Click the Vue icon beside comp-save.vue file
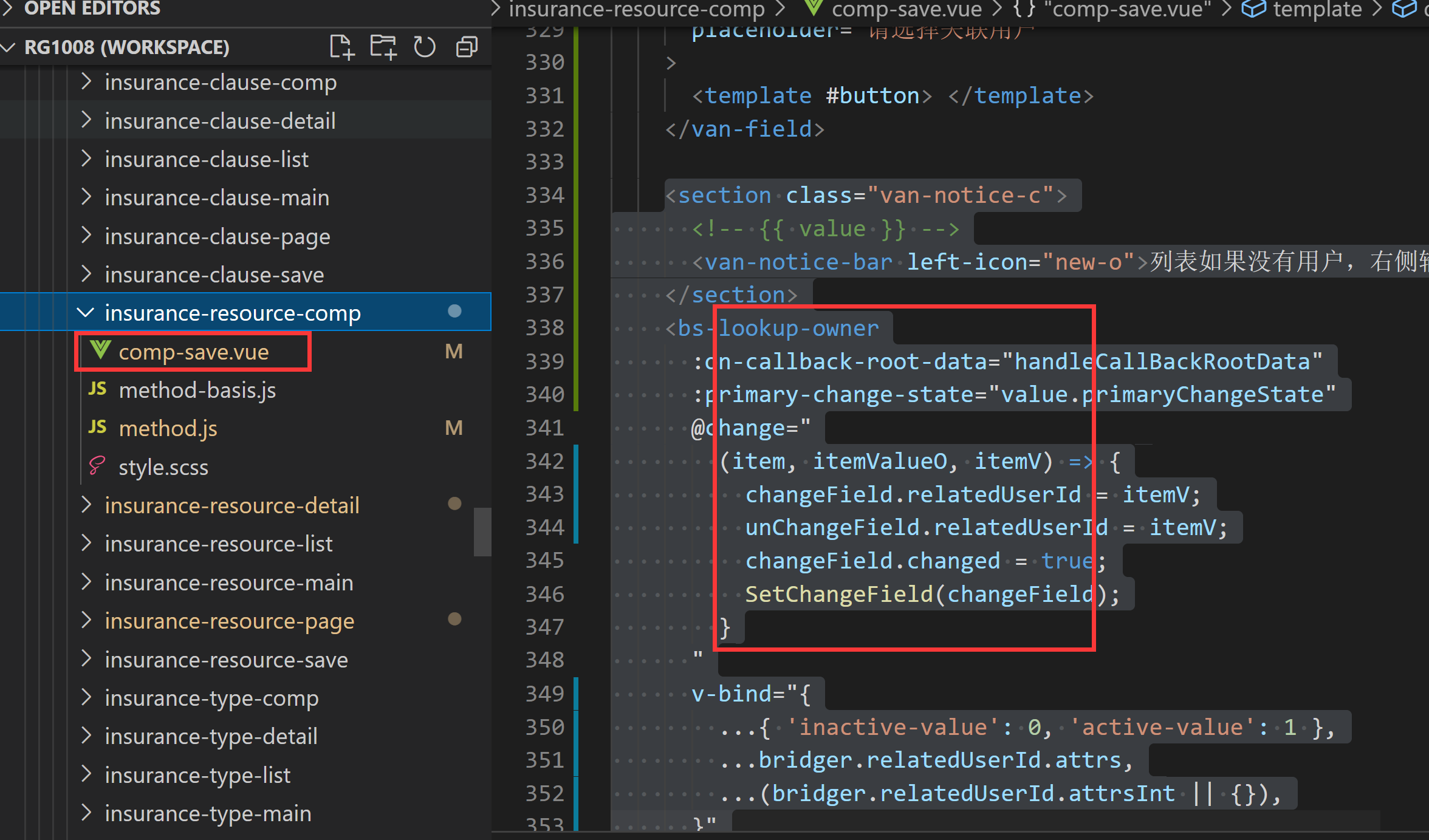Viewport: 1429px width, 840px height. (100, 350)
